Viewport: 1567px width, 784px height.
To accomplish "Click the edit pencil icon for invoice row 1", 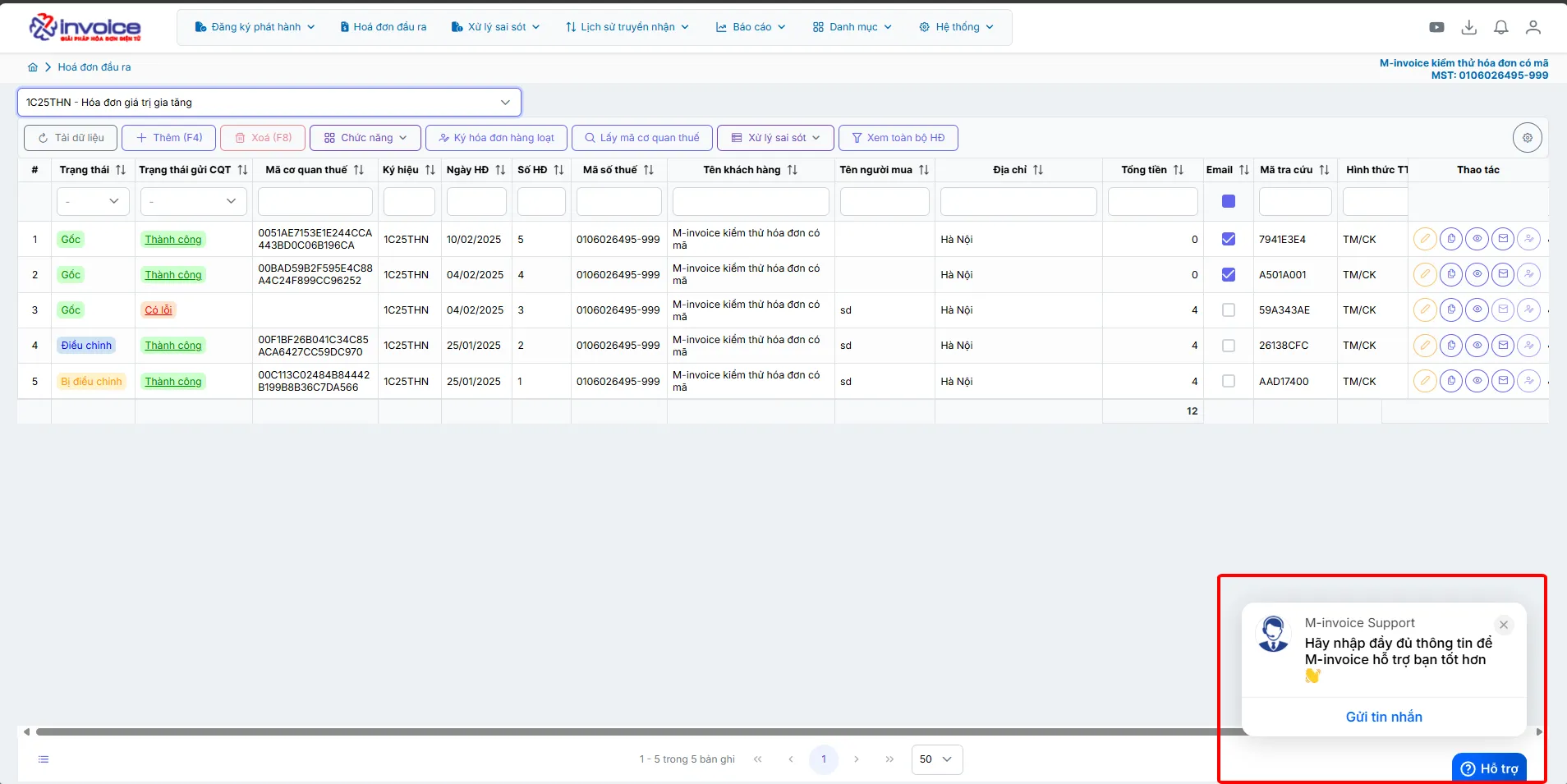I will click(1425, 239).
